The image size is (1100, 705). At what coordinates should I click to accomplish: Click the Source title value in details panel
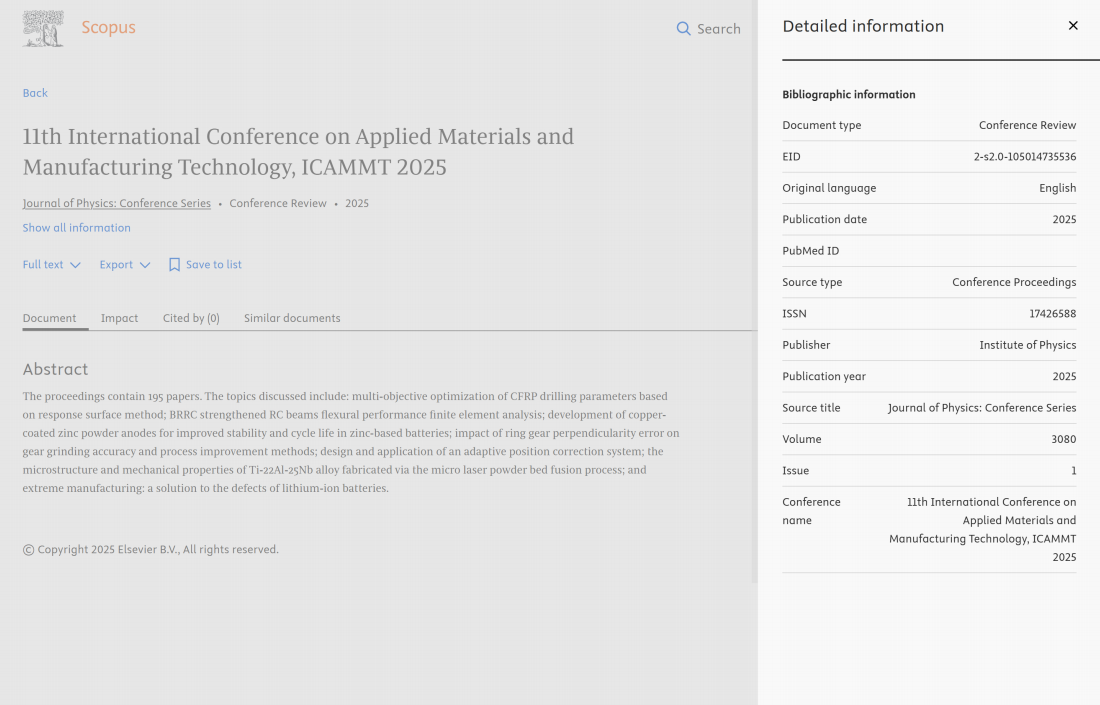click(x=981, y=408)
